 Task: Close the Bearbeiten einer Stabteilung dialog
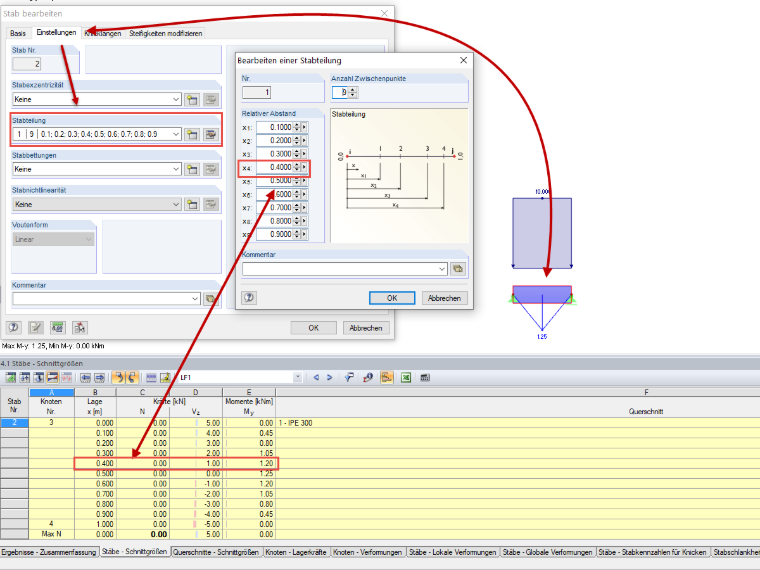(463, 60)
